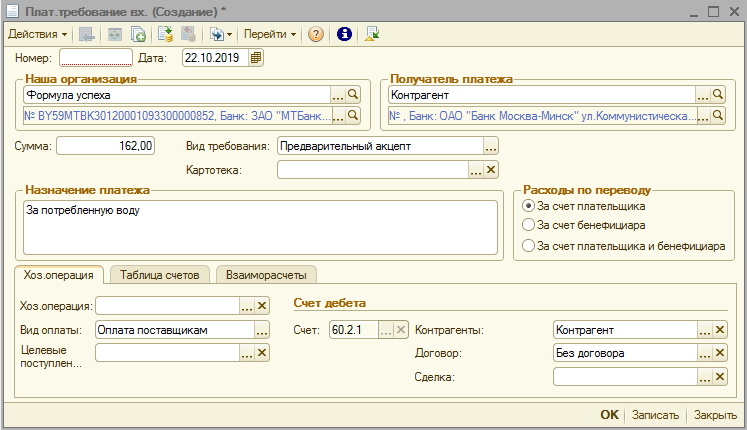Open the Взаиморасчеты tab
747x430 pixels.
[267, 274]
